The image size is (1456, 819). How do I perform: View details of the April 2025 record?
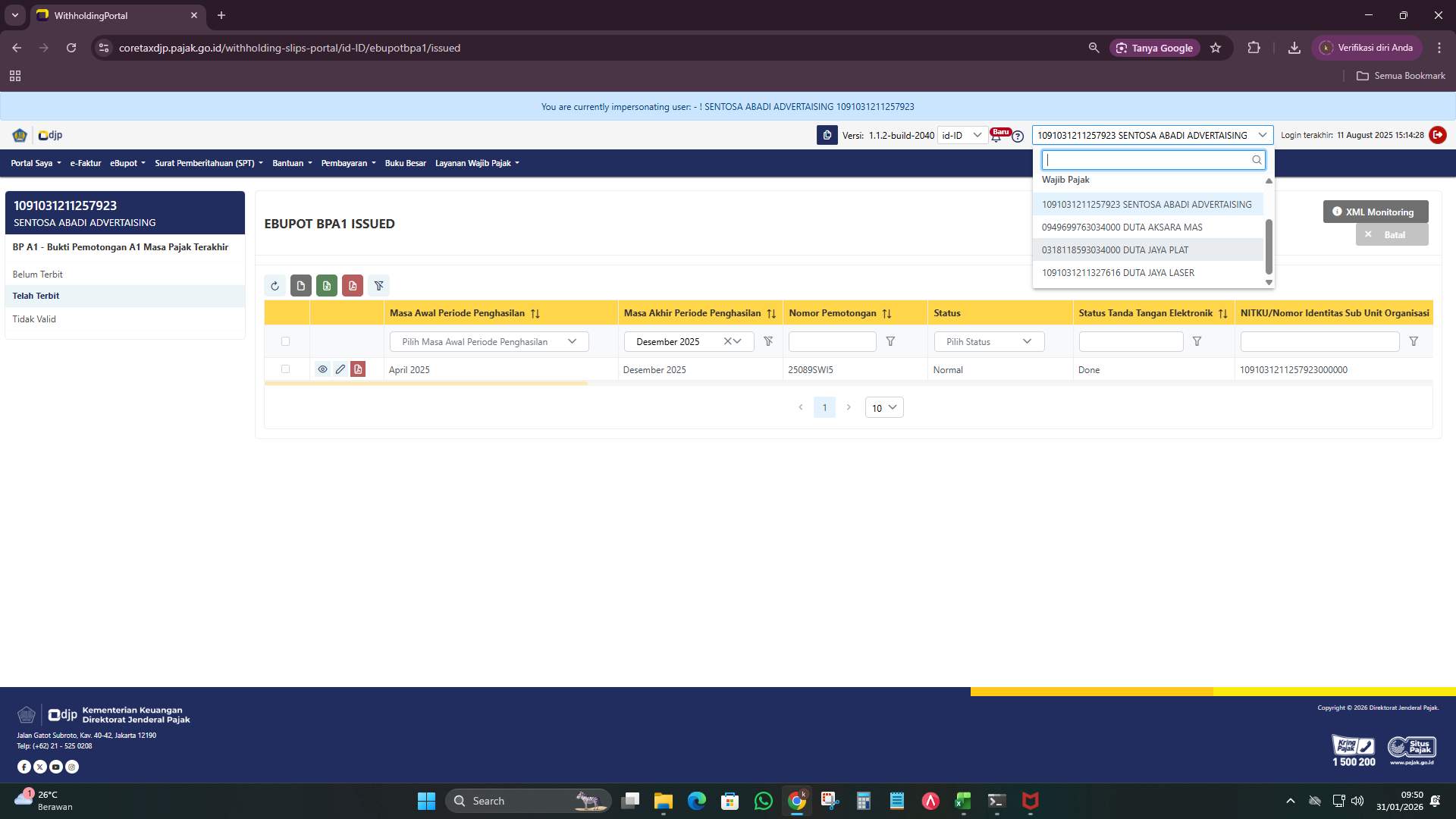(x=324, y=369)
